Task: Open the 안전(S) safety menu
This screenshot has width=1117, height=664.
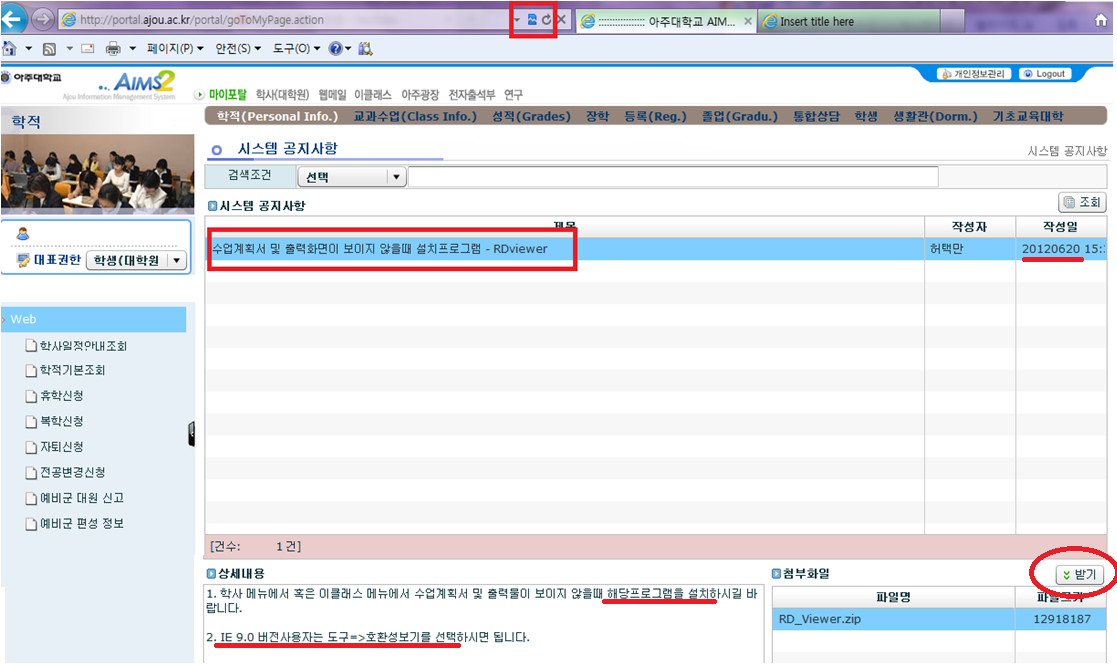Action: coord(238,48)
